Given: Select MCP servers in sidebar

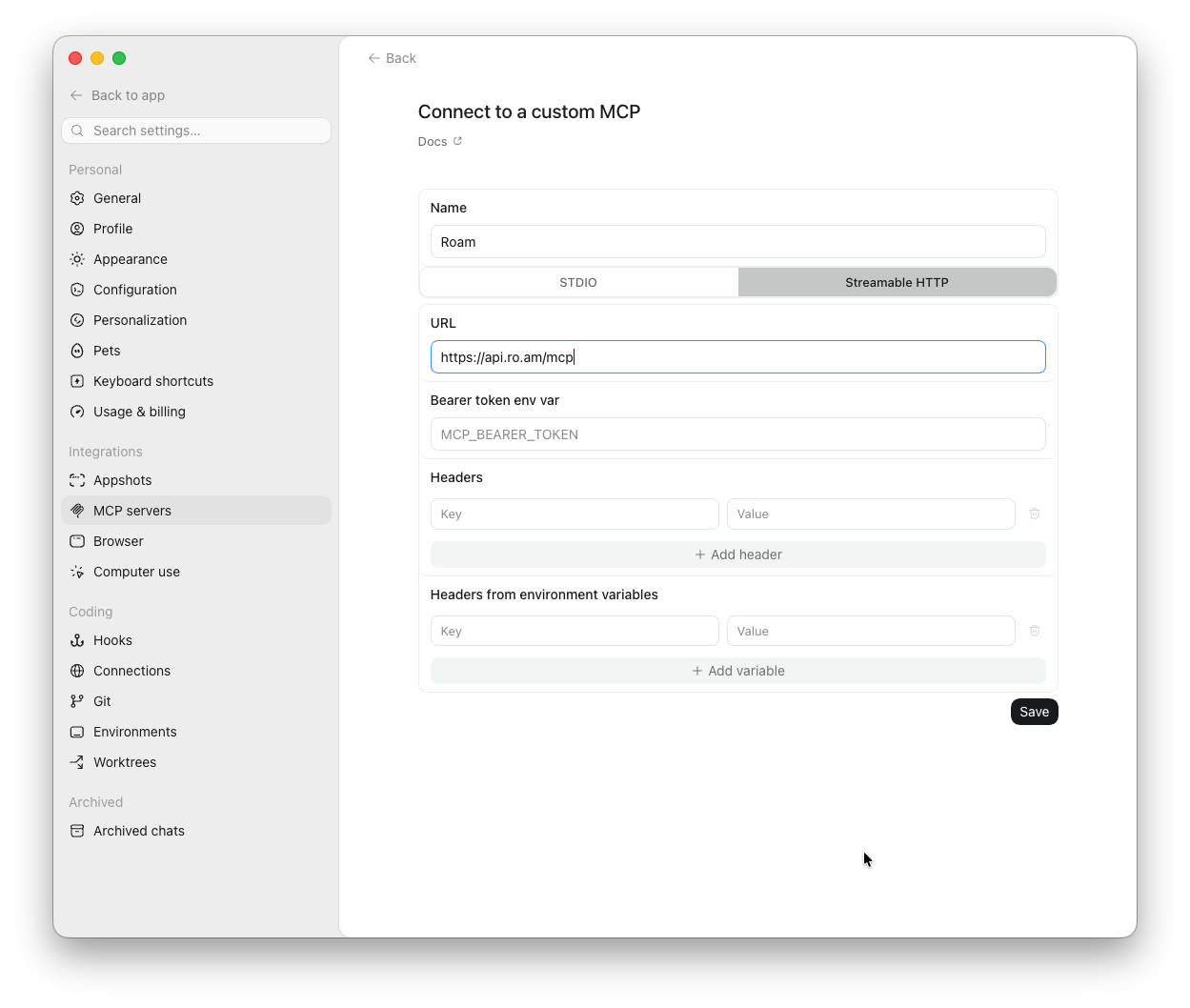Looking at the screenshot, I should point(196,511).
